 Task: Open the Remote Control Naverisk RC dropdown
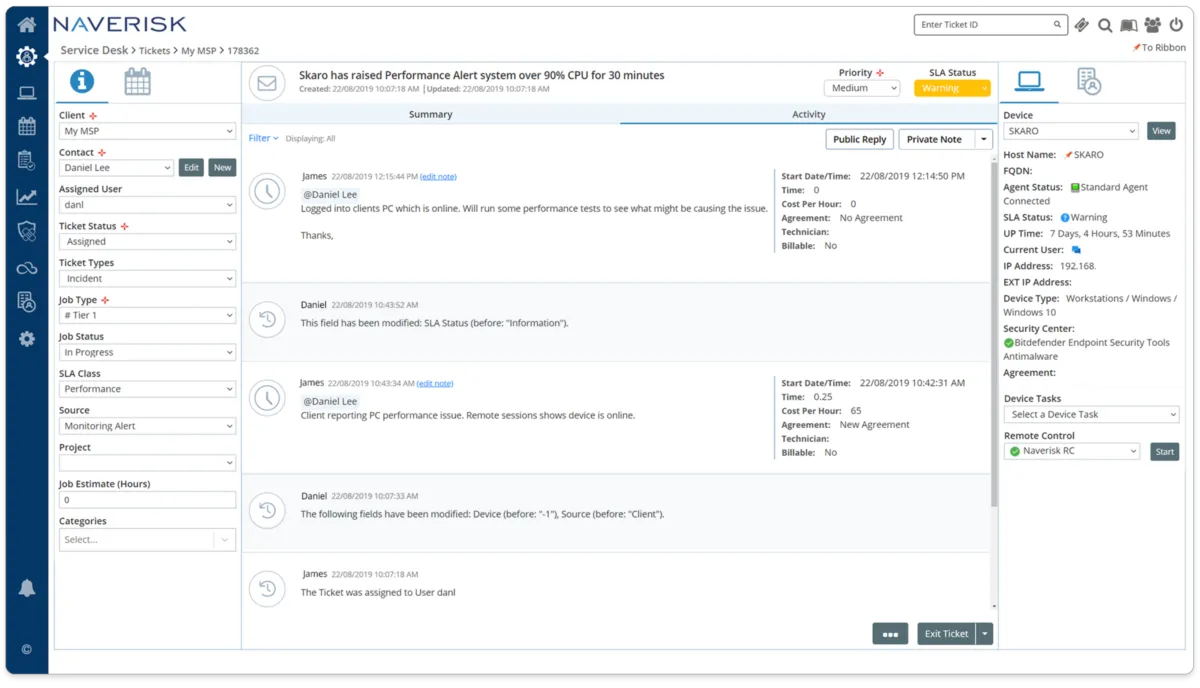click(1072, 452)
